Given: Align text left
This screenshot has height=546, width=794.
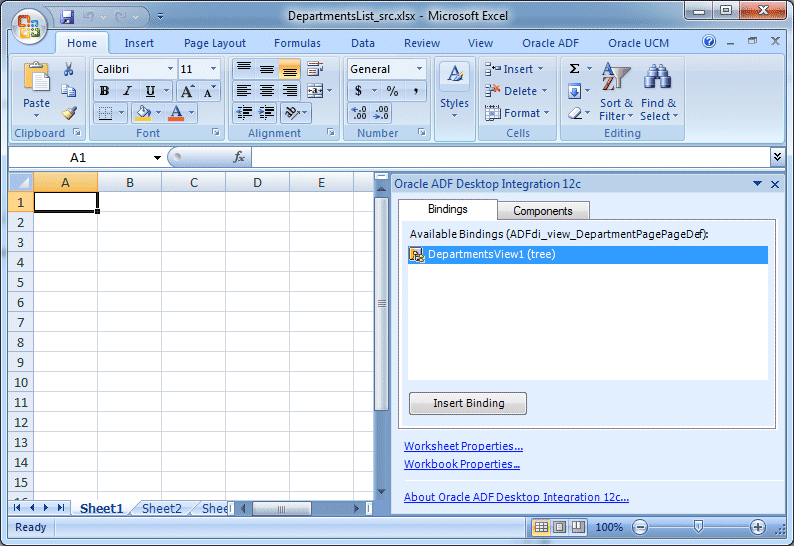Looking at the screenshot, I should (x=244, y=91).
